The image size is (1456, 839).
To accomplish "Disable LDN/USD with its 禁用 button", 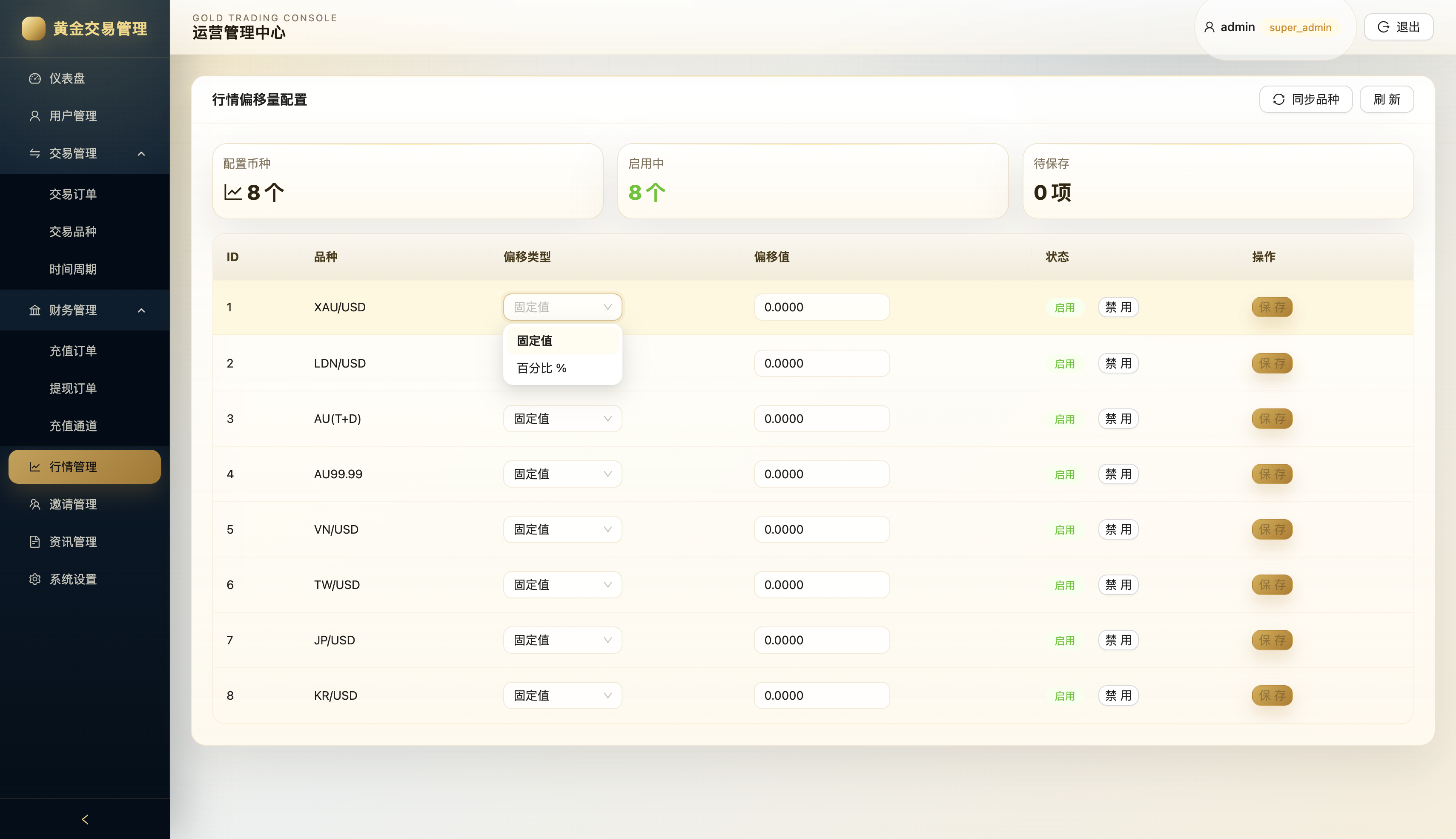I will pyautogui.click(x=1118, y=364).
